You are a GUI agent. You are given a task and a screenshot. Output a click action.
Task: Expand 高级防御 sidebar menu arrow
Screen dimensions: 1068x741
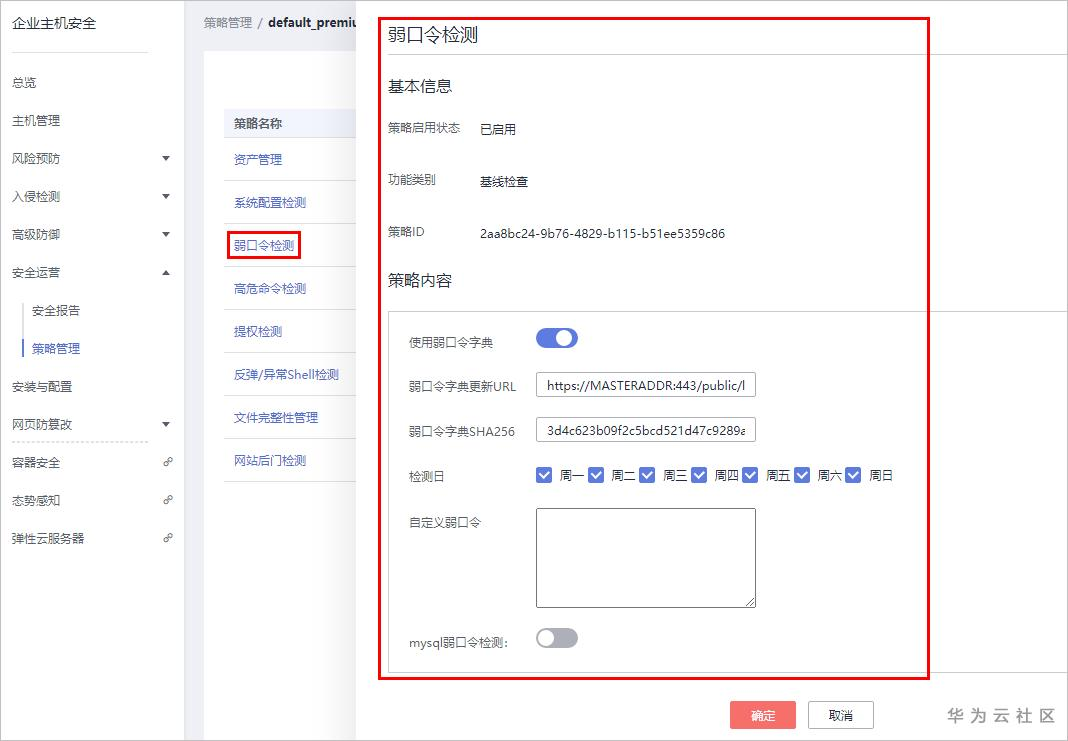pyautogui.click(x=166, y=235)
